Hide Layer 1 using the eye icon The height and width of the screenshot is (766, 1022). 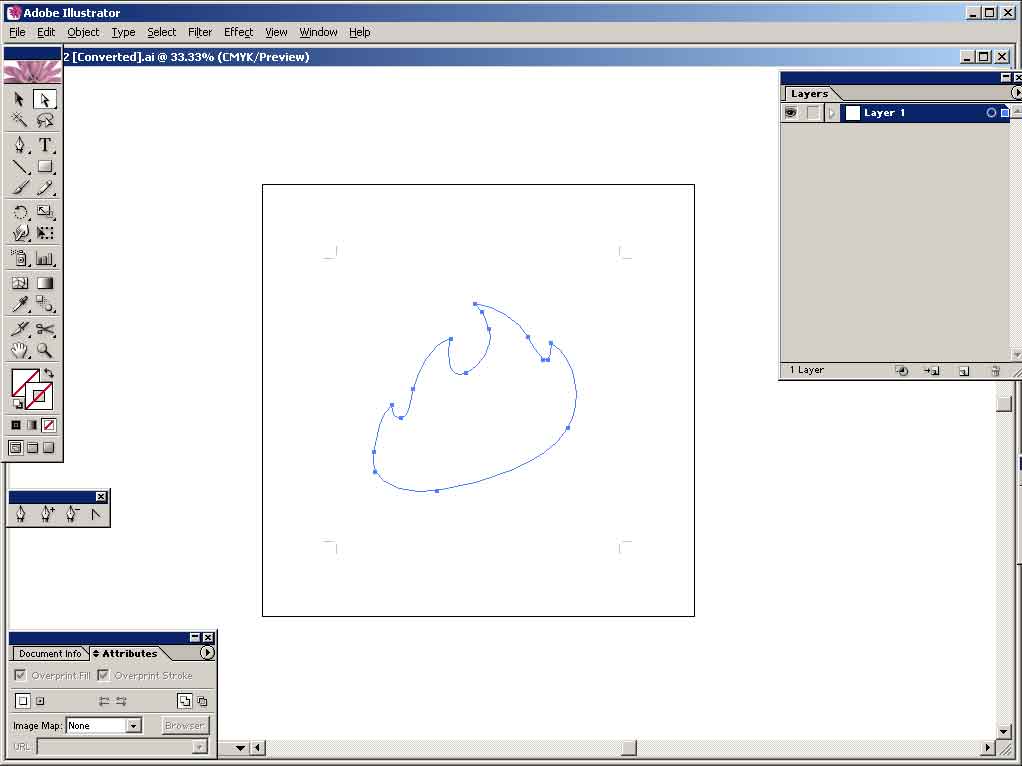click(x=790, y=113)
